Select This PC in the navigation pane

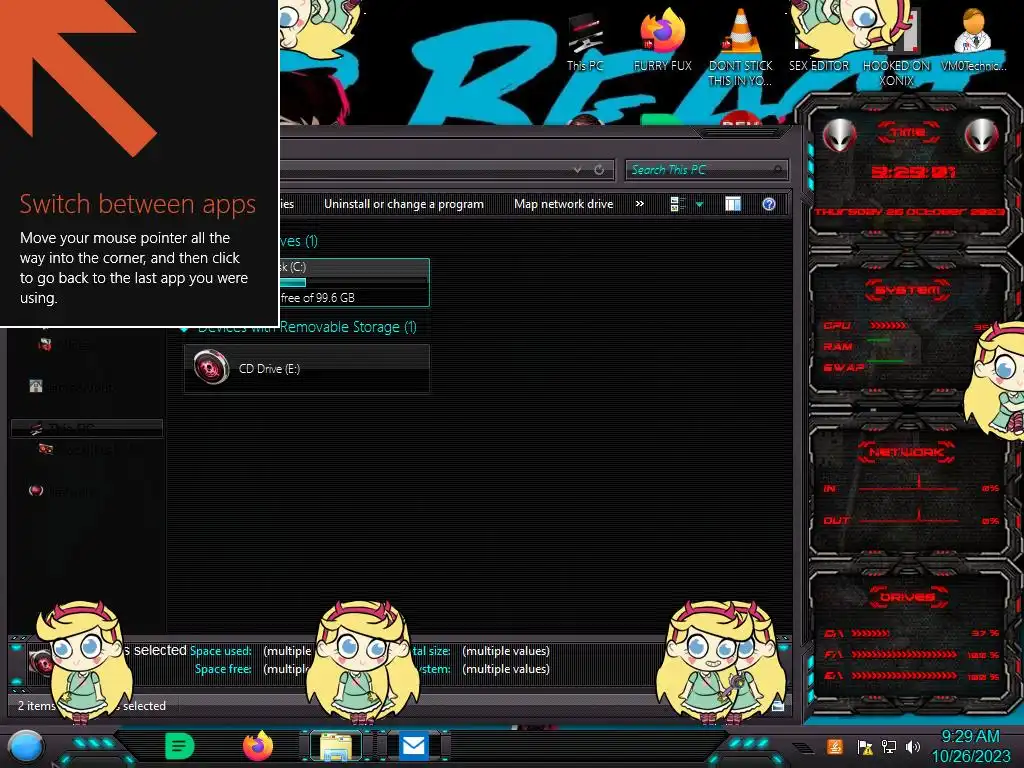tap(86, 428)
